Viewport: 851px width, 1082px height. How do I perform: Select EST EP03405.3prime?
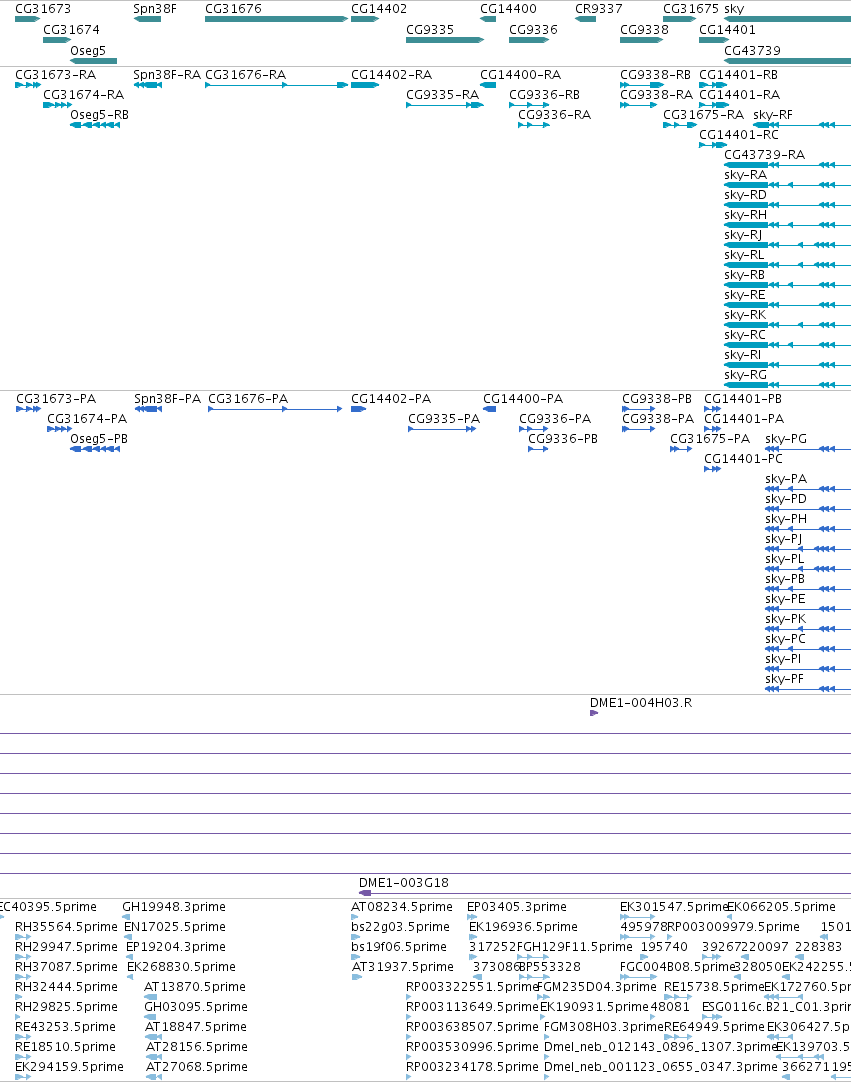coord(517,907)
